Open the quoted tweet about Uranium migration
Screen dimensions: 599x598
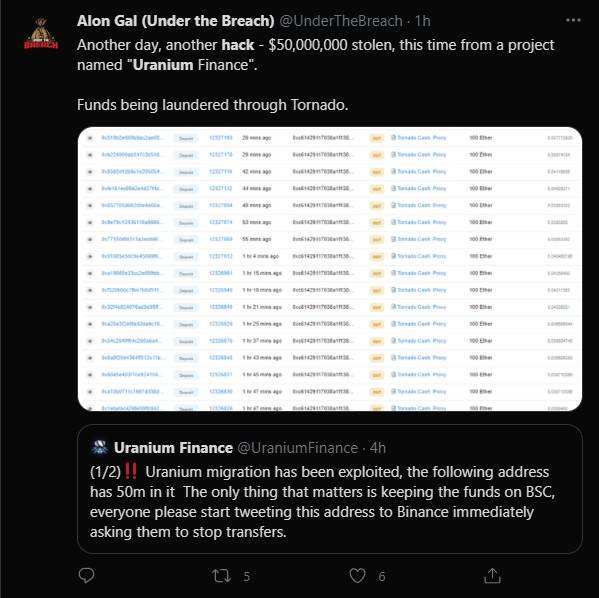coord(330,489)
